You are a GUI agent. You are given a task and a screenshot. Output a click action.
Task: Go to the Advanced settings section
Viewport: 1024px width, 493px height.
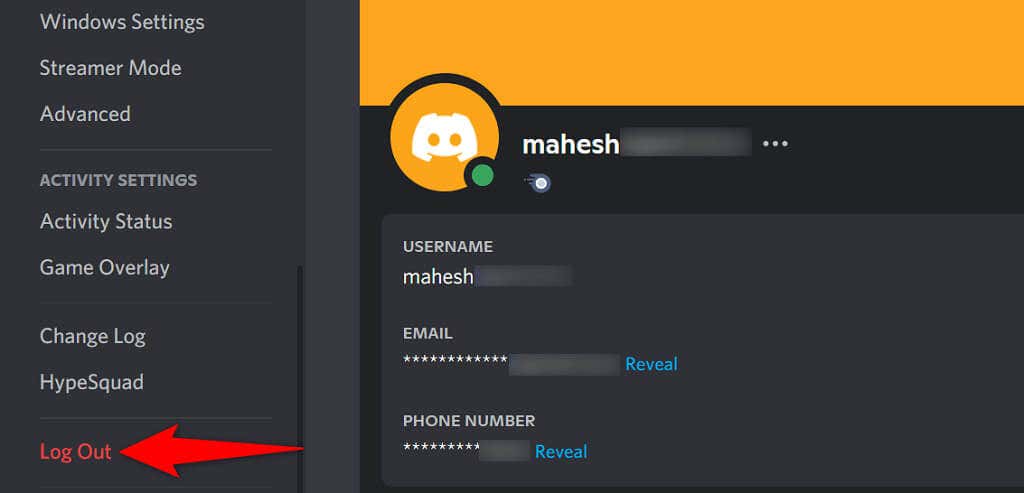[85, 114]
